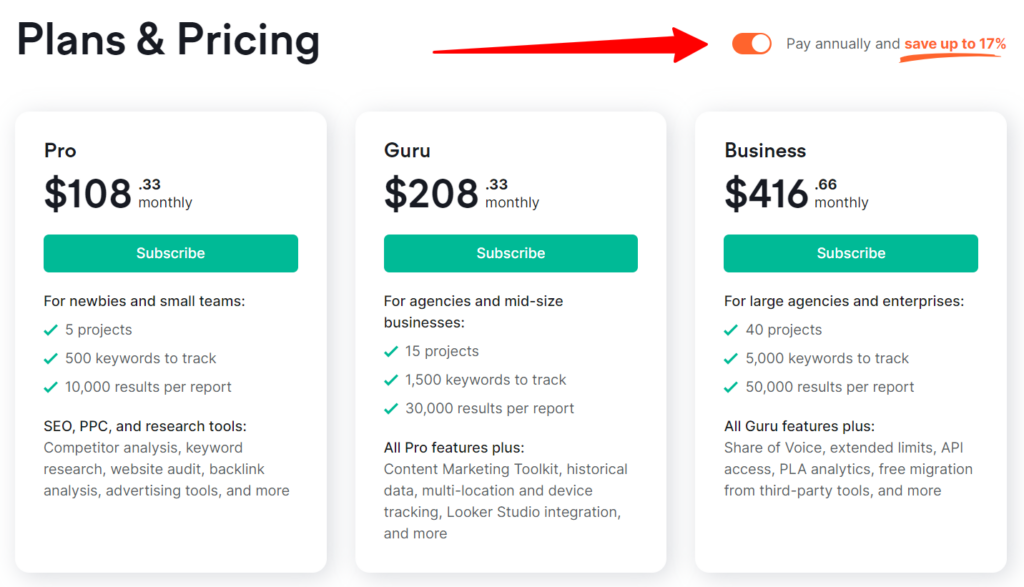This screenshot has width=1024, height=587.
Task: Select the checkmark beside 10,000 results per report
Action: tap(52, 387)
